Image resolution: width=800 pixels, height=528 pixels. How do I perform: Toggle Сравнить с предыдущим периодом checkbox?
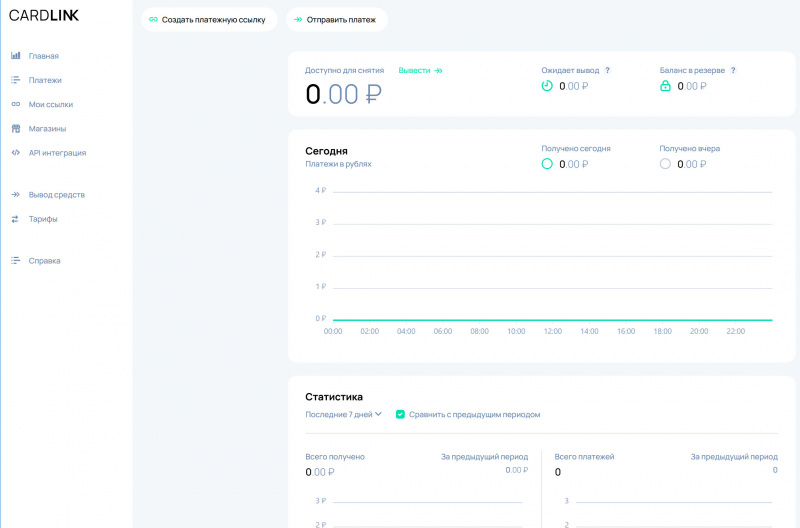coord(400,414)
